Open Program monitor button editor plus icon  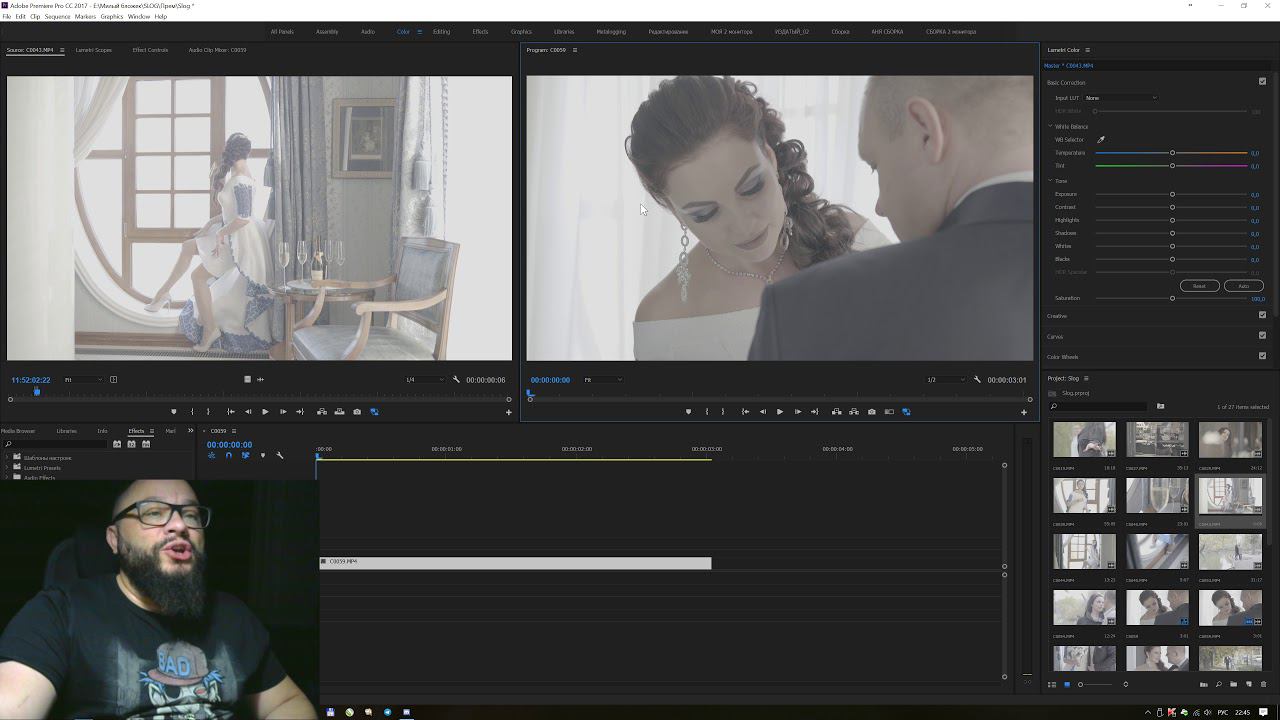click(x=1023, y=412)
